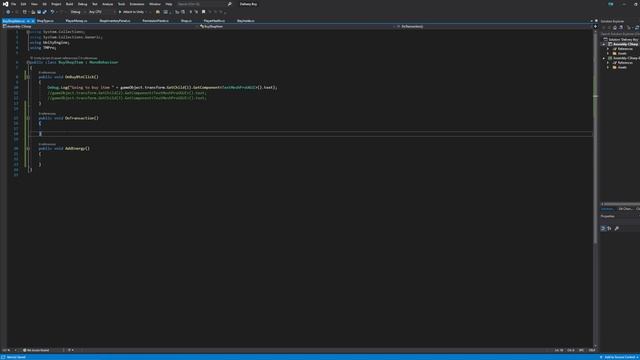Expand Assets under first Assembly-CSharp project

(608, 53)
